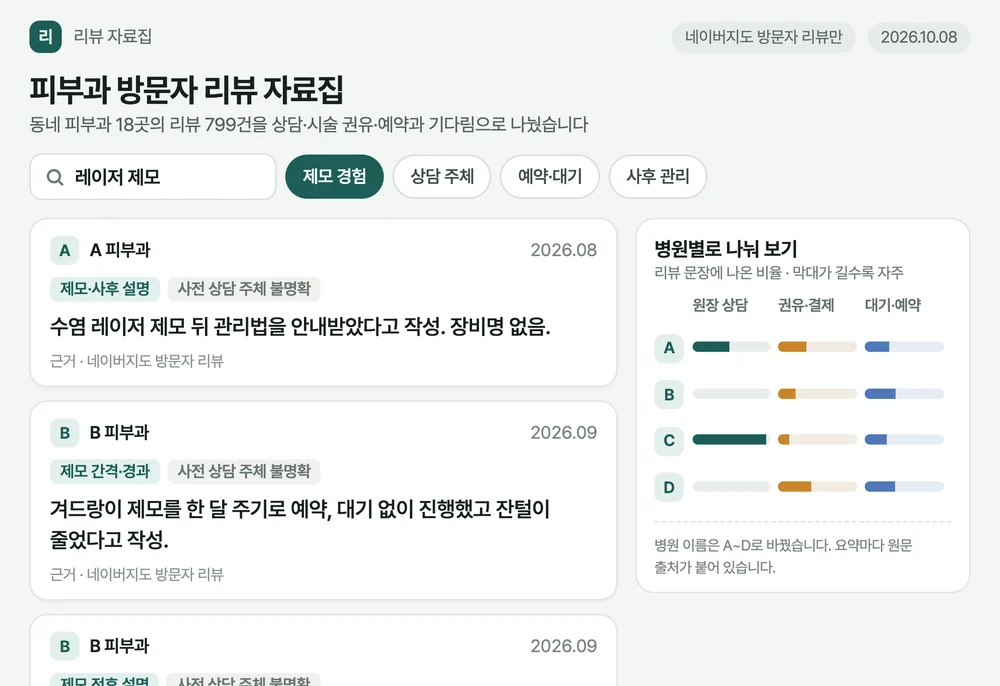This screenshot has width=1000, height=686.
Task: Click the magnifier icon in the search box
Action: [x=55, y=177]
